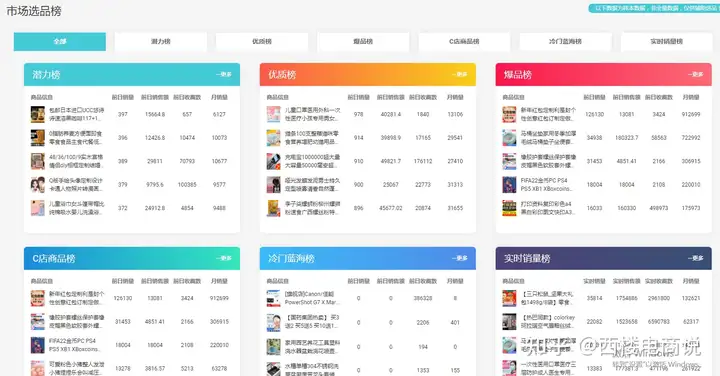
Task: Click the 前日收藏数 column header in 爆品榜
Action: pyautogui.click(x=659, y=97)
